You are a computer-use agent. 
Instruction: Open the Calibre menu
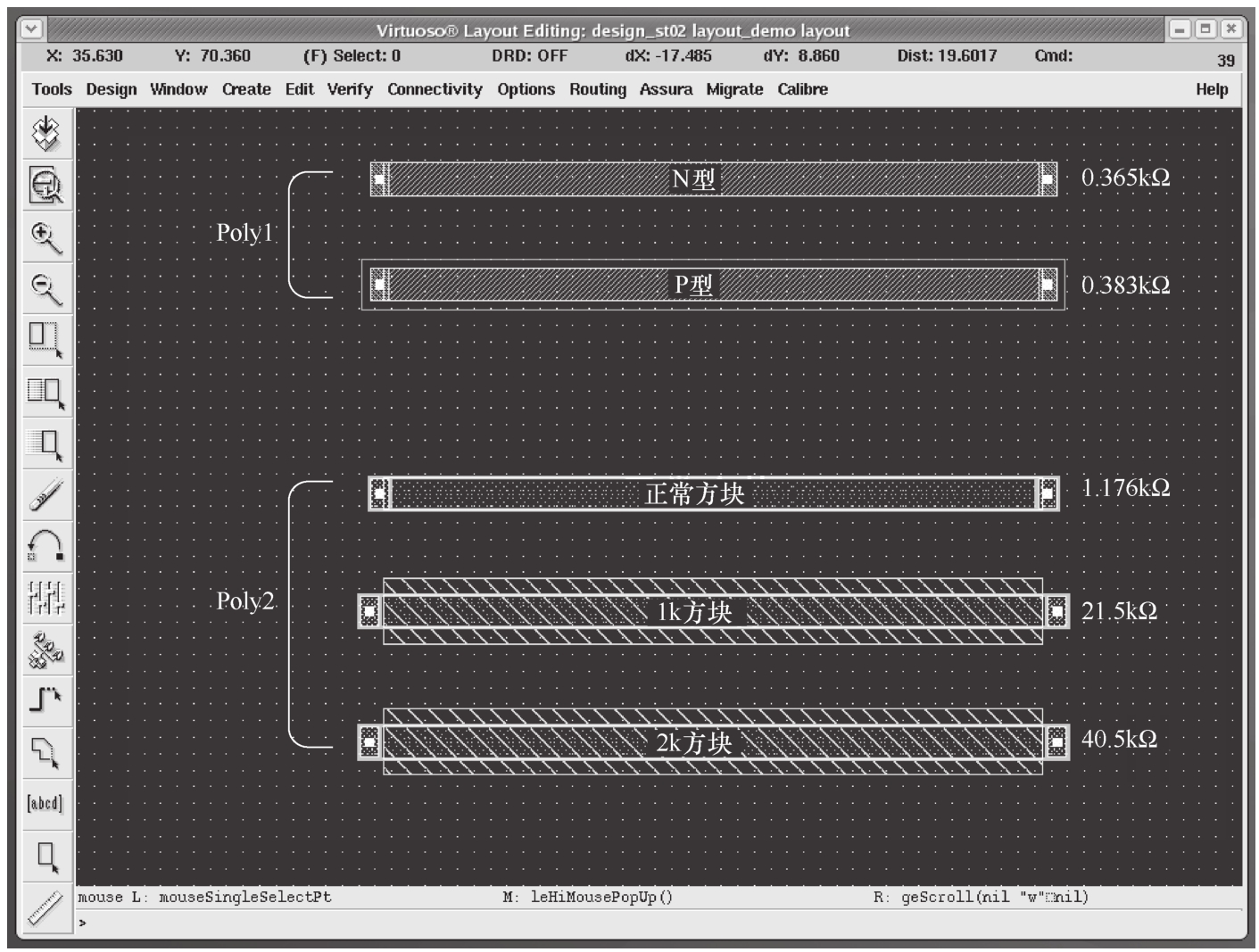(x=802, y=89)
